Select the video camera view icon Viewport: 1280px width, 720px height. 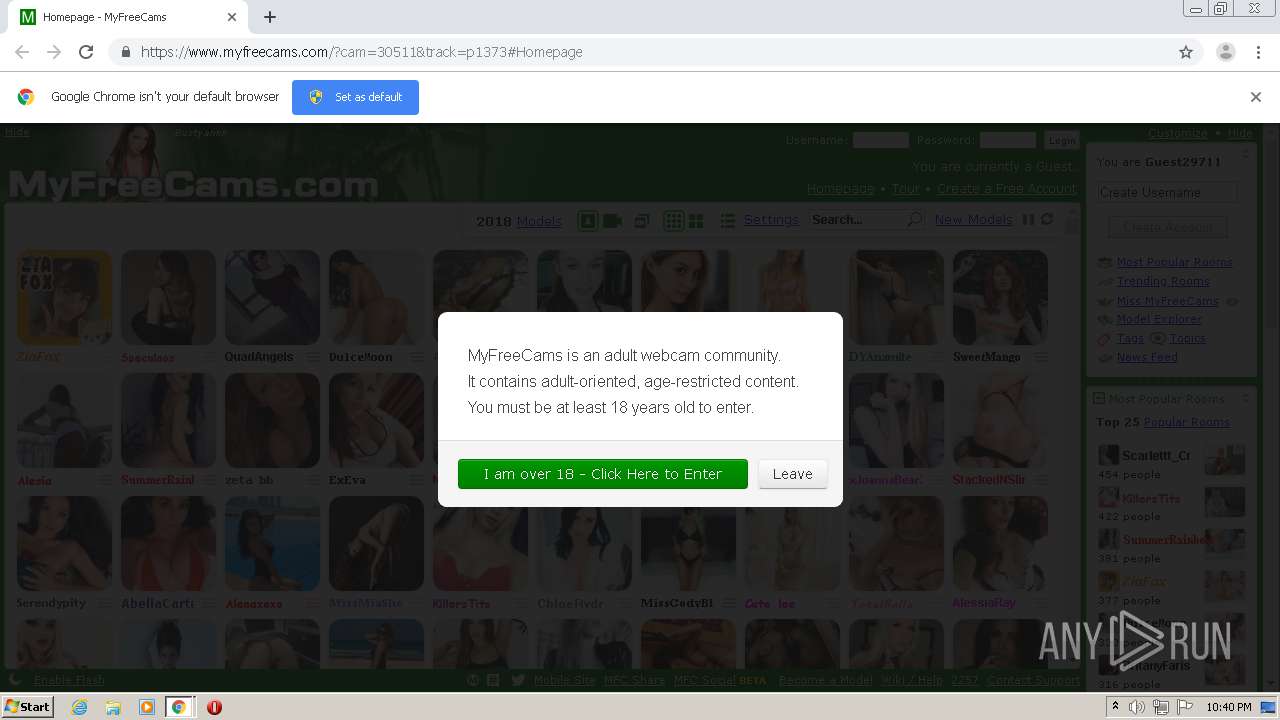pos(612,221)
